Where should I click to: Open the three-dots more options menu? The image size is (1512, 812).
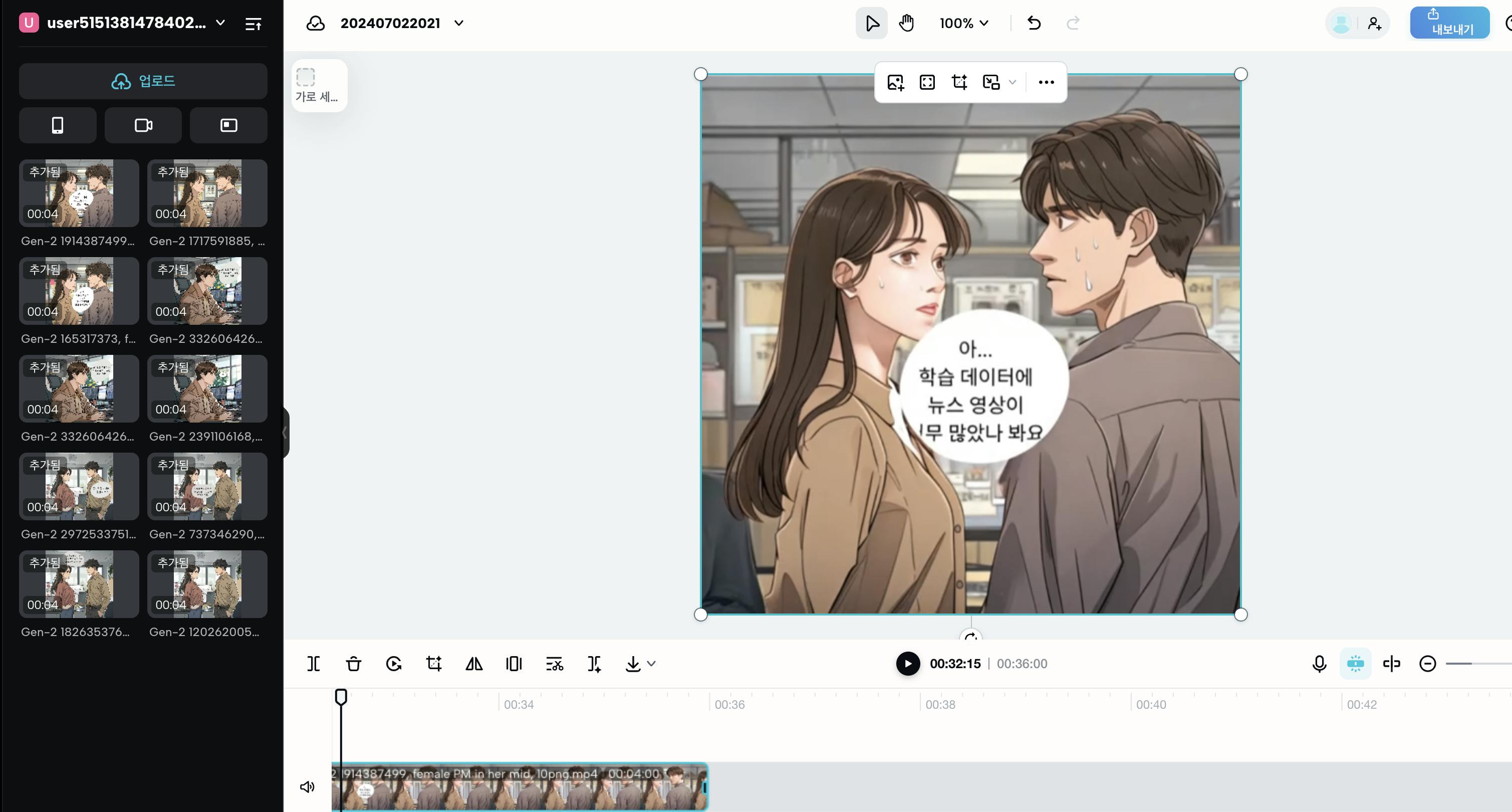coord(1046,82)
